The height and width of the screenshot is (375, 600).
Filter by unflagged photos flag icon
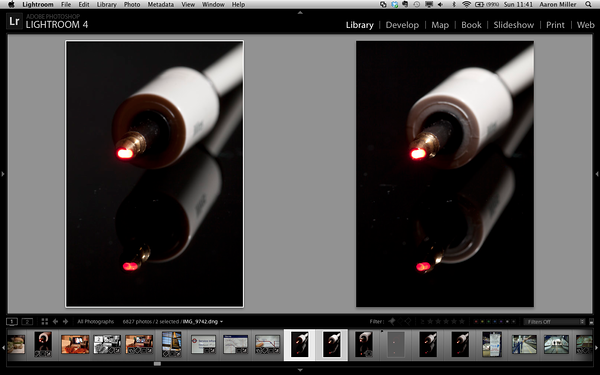pos(400,321)
